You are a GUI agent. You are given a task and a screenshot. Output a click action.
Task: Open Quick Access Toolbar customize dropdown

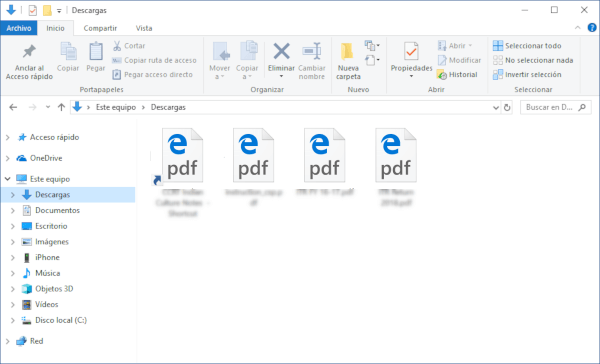point(59,11)
